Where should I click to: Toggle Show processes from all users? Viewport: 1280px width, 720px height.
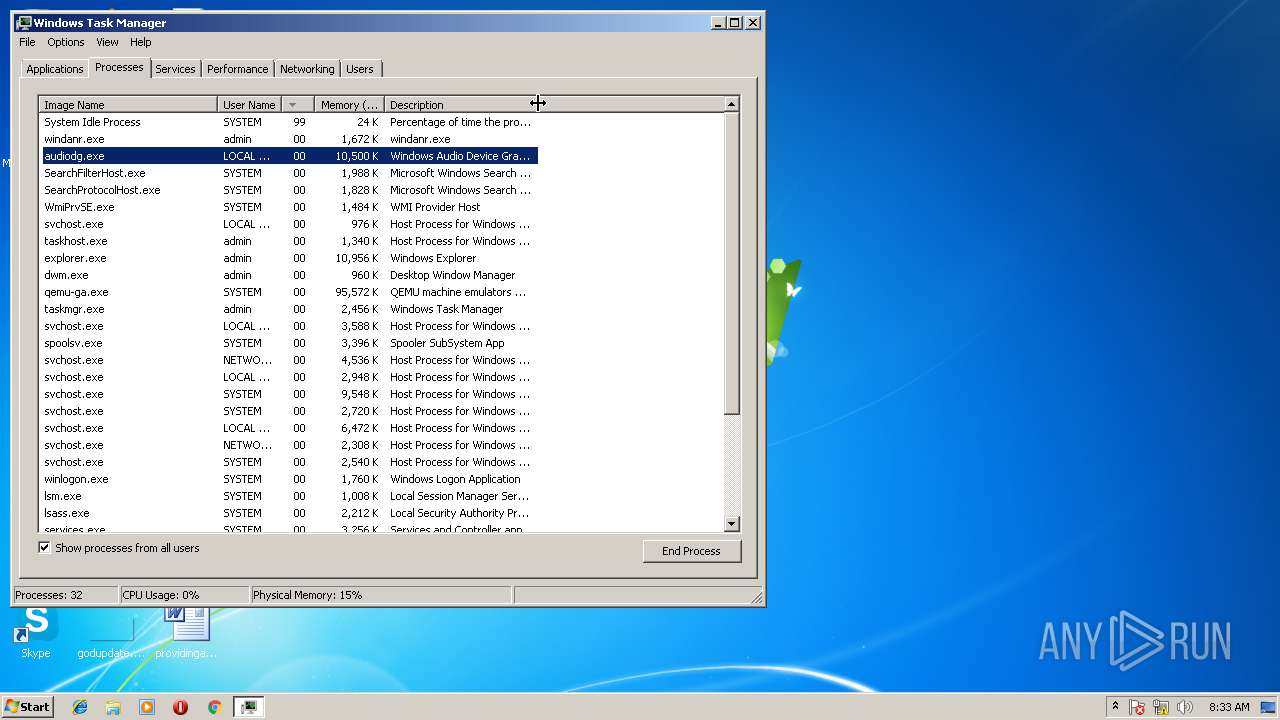(44, 548)
